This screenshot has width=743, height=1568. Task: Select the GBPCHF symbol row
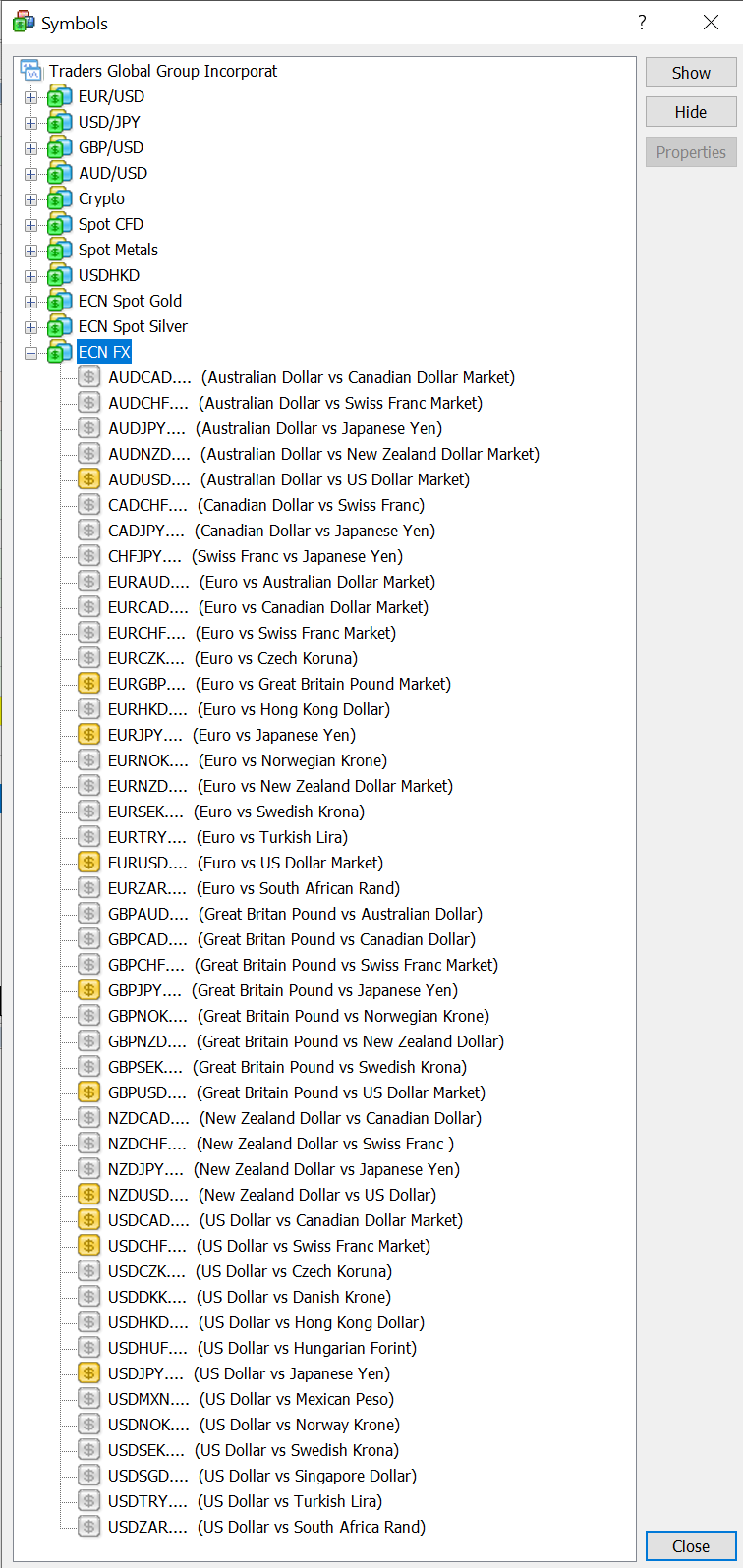click(x=304, y=965)
